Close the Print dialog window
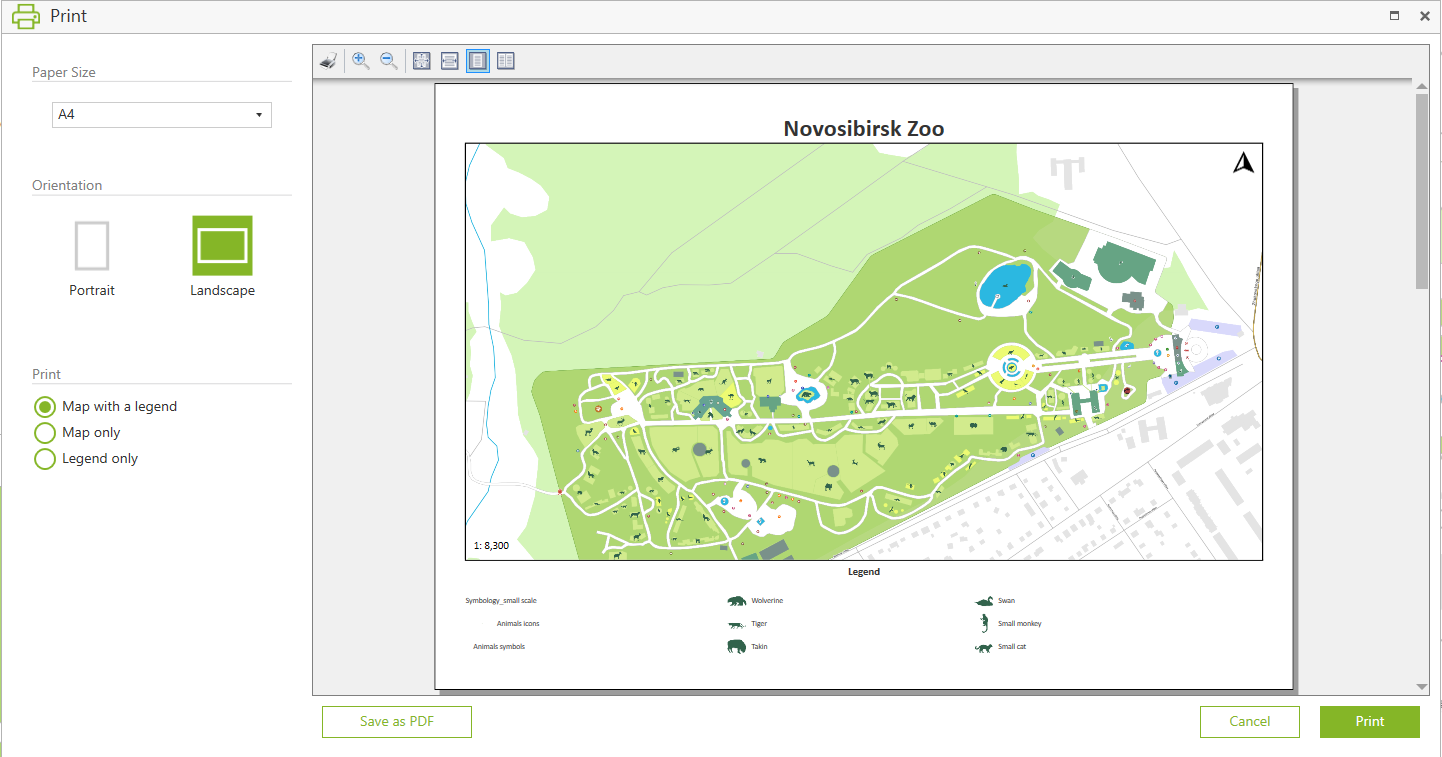This screenshot has height=757, width=1442. 1424,16
